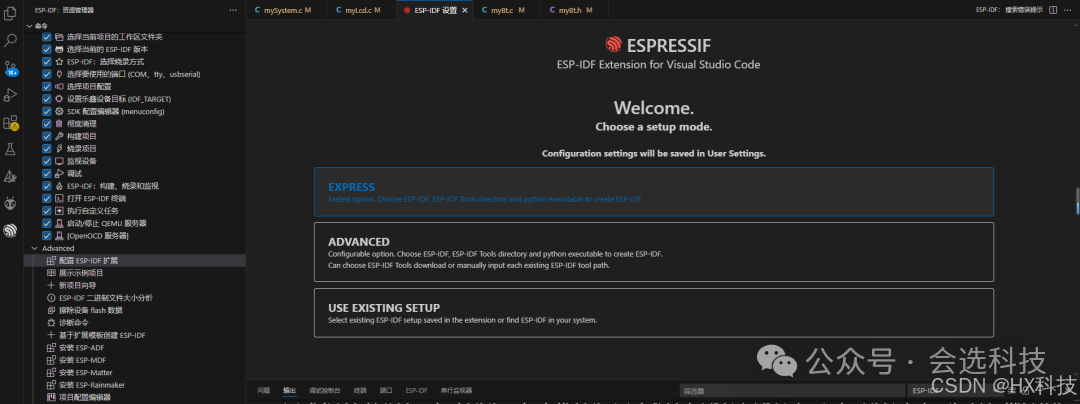Select 展示示例项目 tree item
Viewport: 1080px width, 404px height.
click(x=134, y=273)
